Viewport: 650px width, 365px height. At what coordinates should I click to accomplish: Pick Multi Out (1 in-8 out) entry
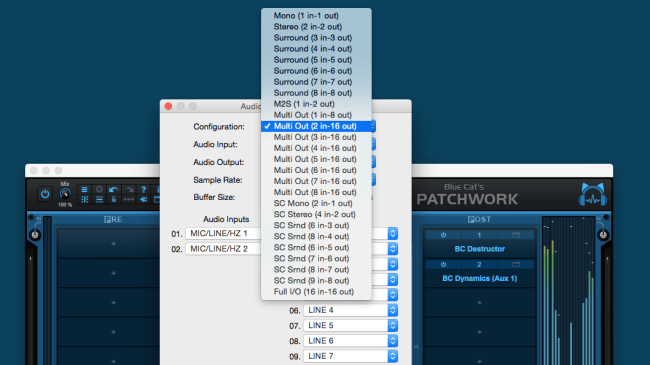316,115
